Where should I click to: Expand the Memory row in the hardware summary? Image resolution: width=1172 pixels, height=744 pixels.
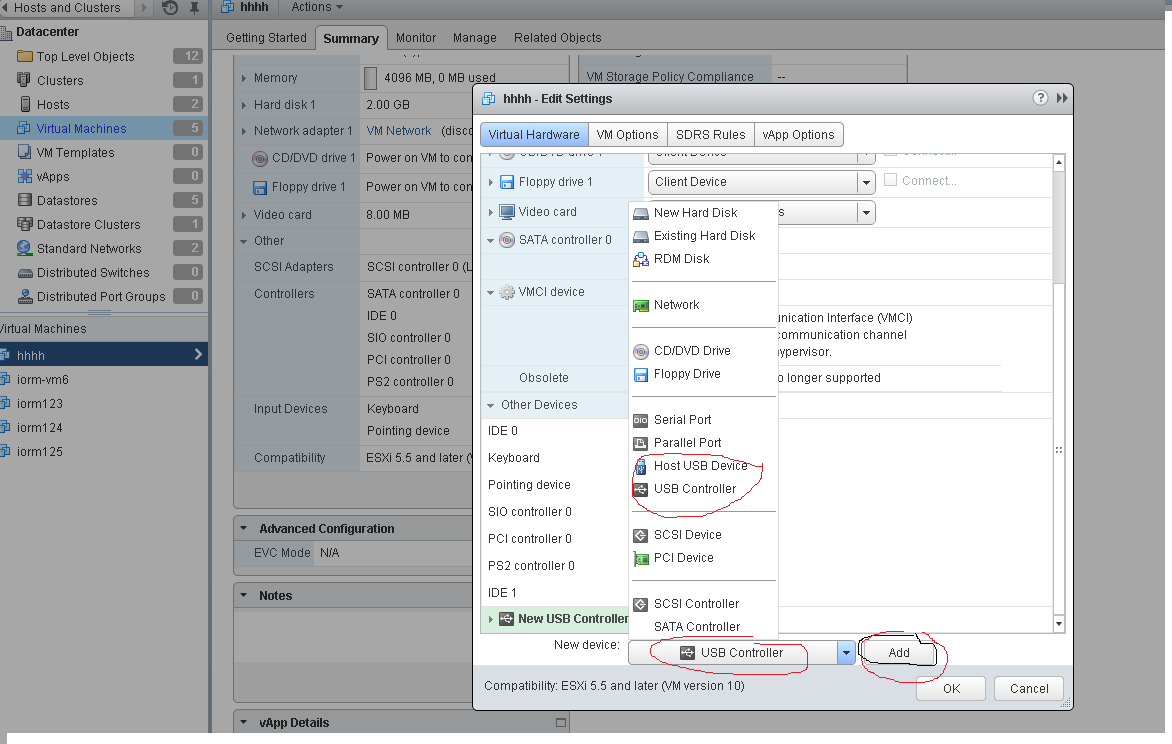point(245,77)
